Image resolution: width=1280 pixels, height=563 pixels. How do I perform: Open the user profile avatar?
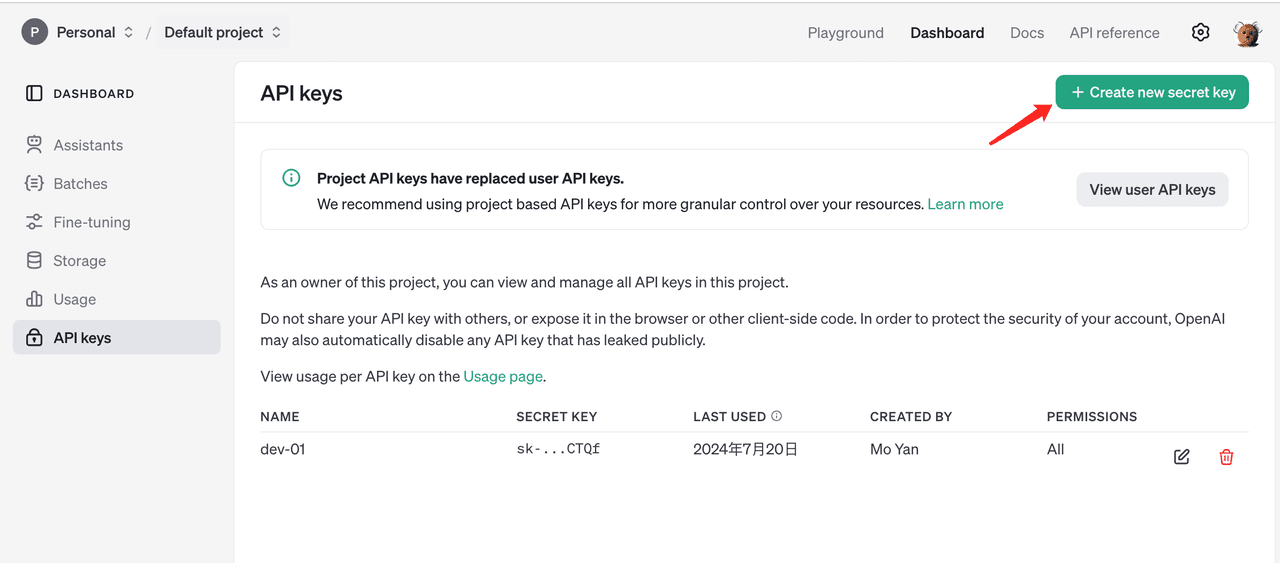[x=1247, y=33]
